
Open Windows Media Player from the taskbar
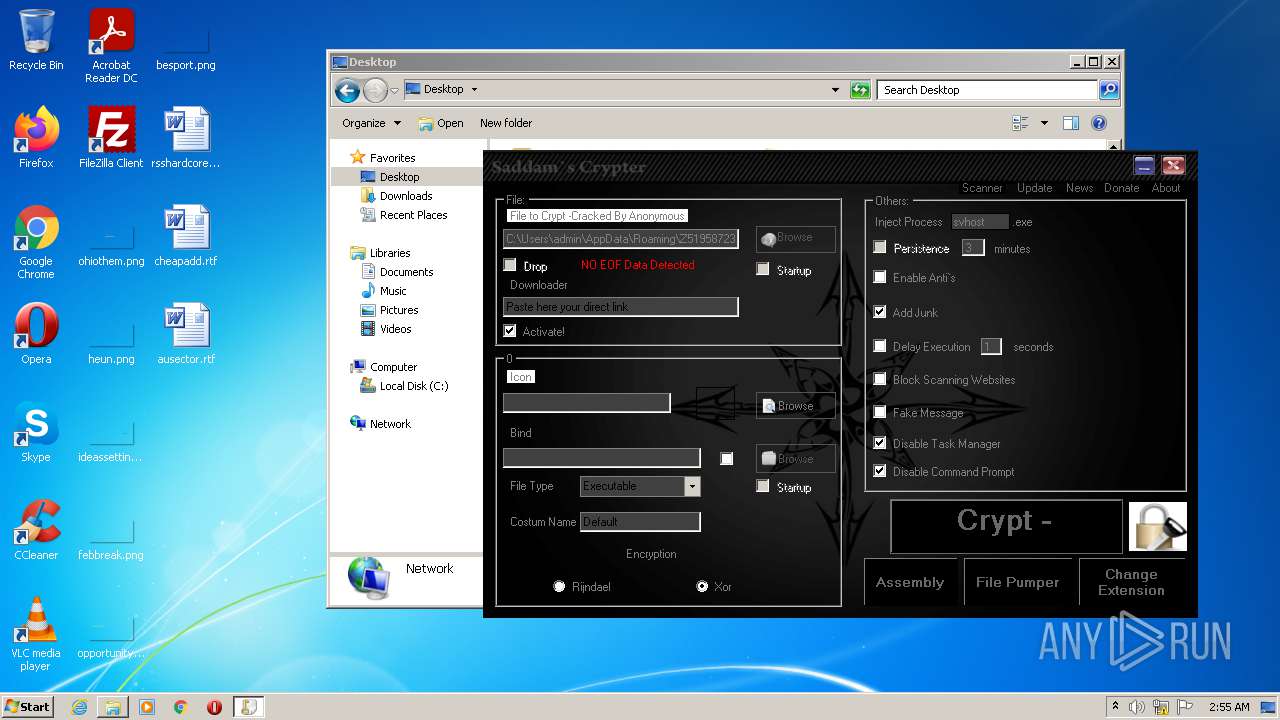pyautogui.click(x=147, y=707)
